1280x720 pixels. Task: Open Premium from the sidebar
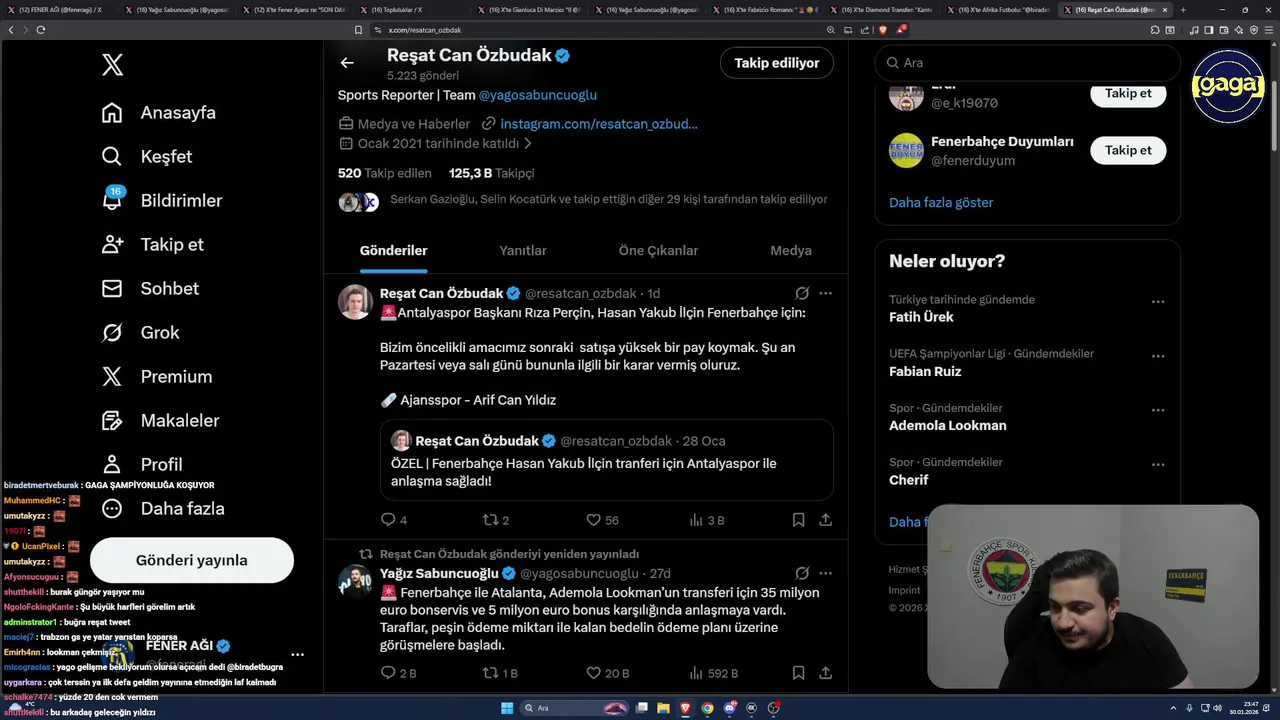point(157,376)
